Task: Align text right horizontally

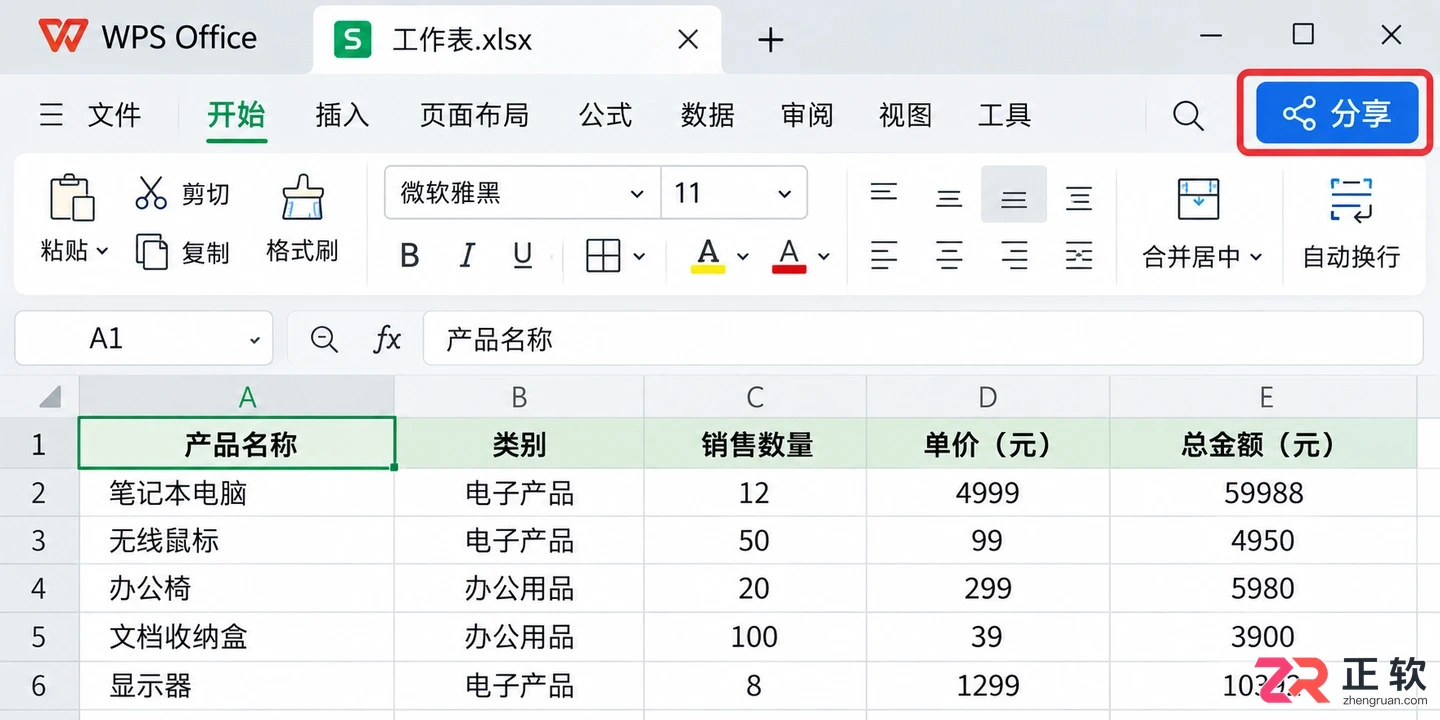Action: coord(1014,256)
